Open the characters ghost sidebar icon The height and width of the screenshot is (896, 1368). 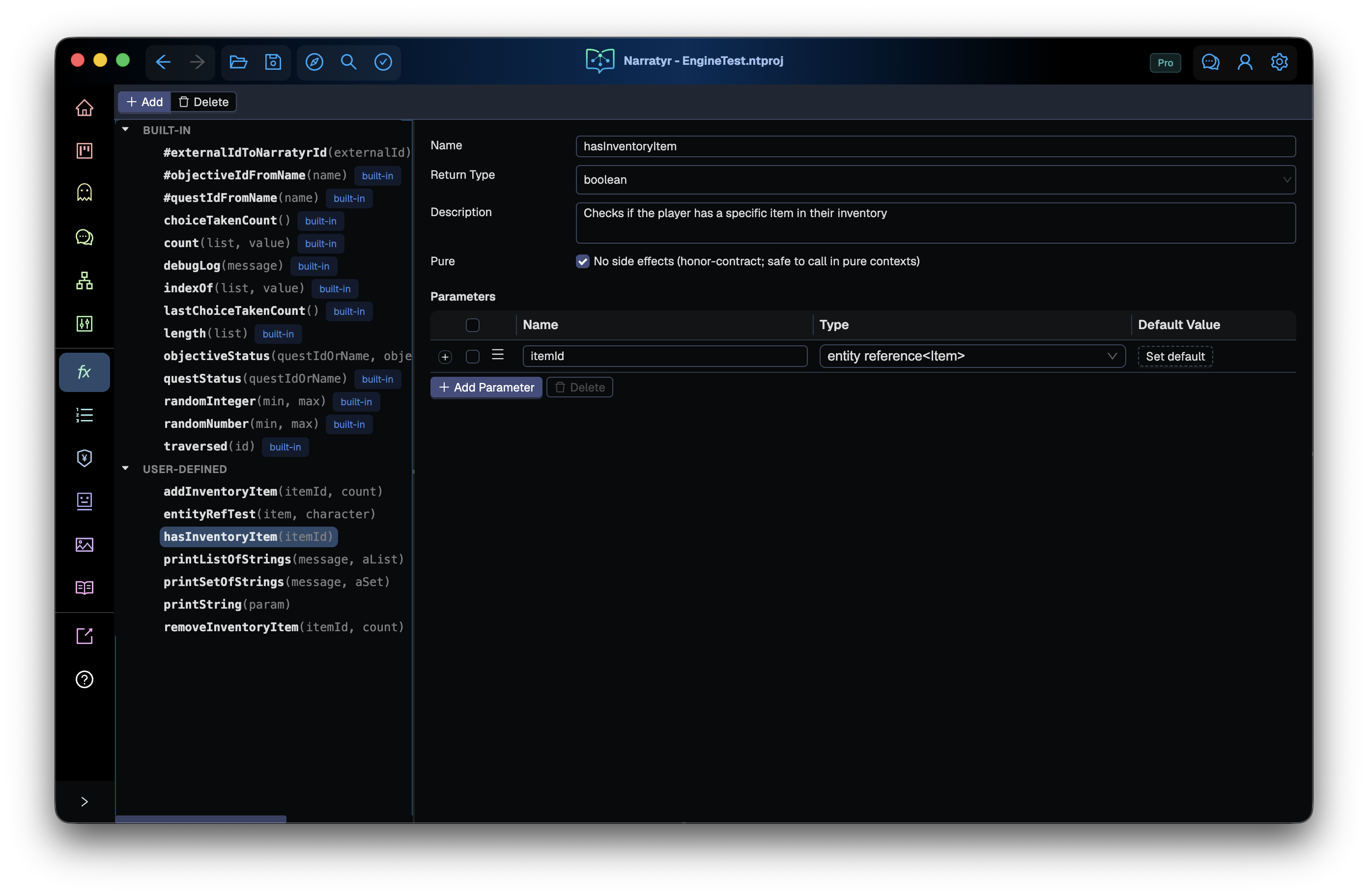(x=85, y=193)
